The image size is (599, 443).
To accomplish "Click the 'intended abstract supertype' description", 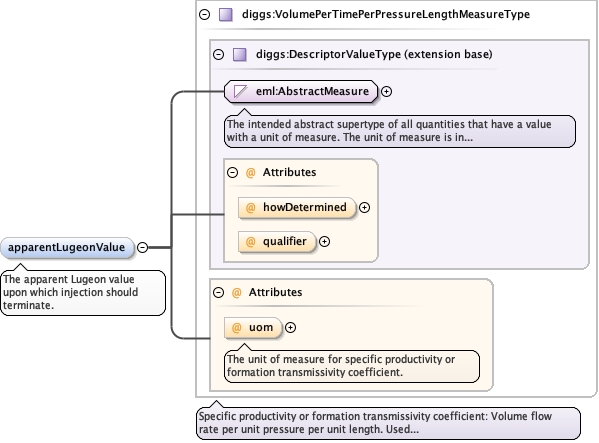I will point(400,131).
